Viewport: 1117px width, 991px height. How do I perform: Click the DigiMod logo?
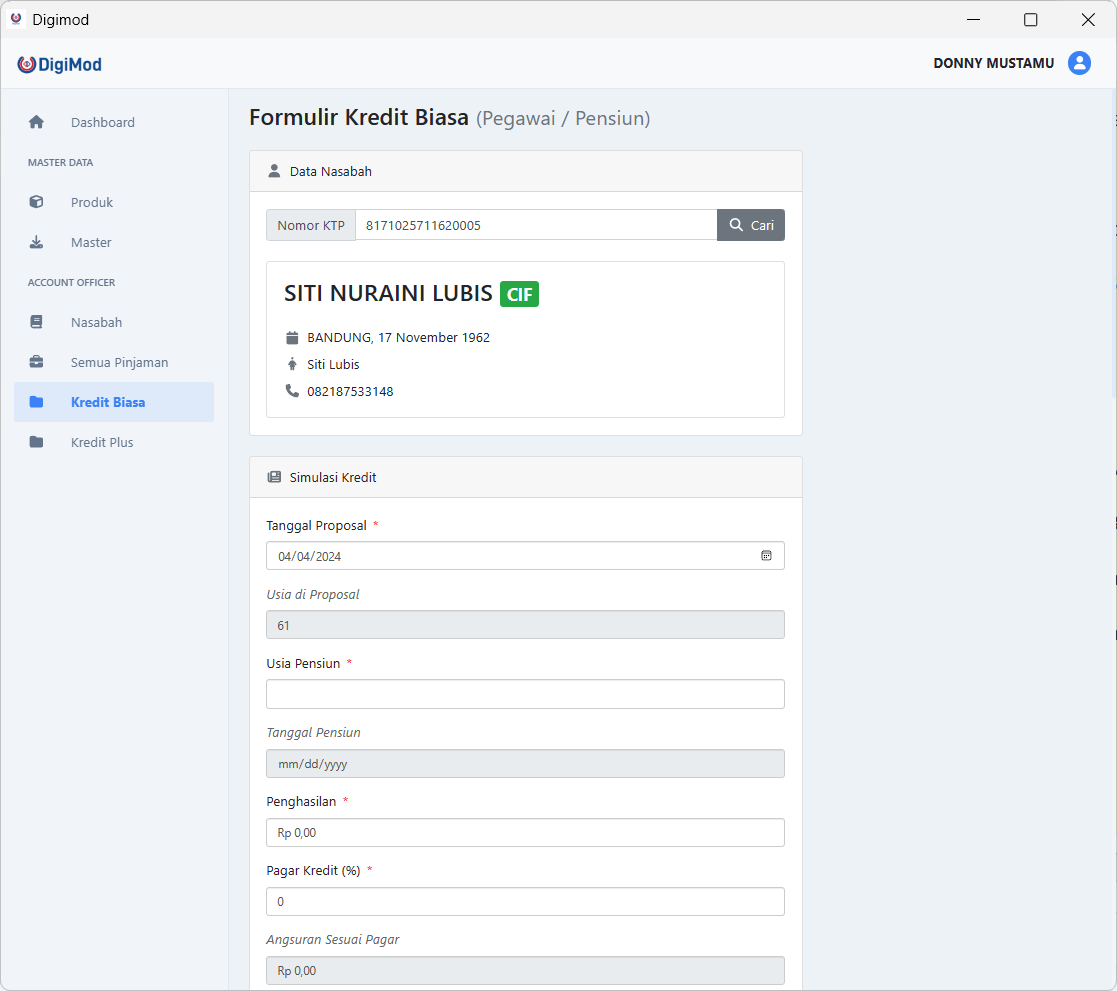click(x=60, y=65)
